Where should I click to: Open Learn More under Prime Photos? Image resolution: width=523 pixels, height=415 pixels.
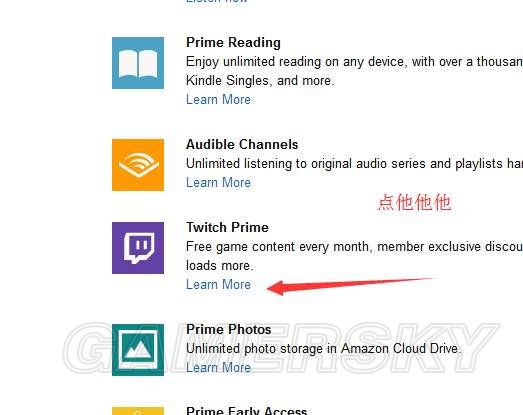point(218,368)
